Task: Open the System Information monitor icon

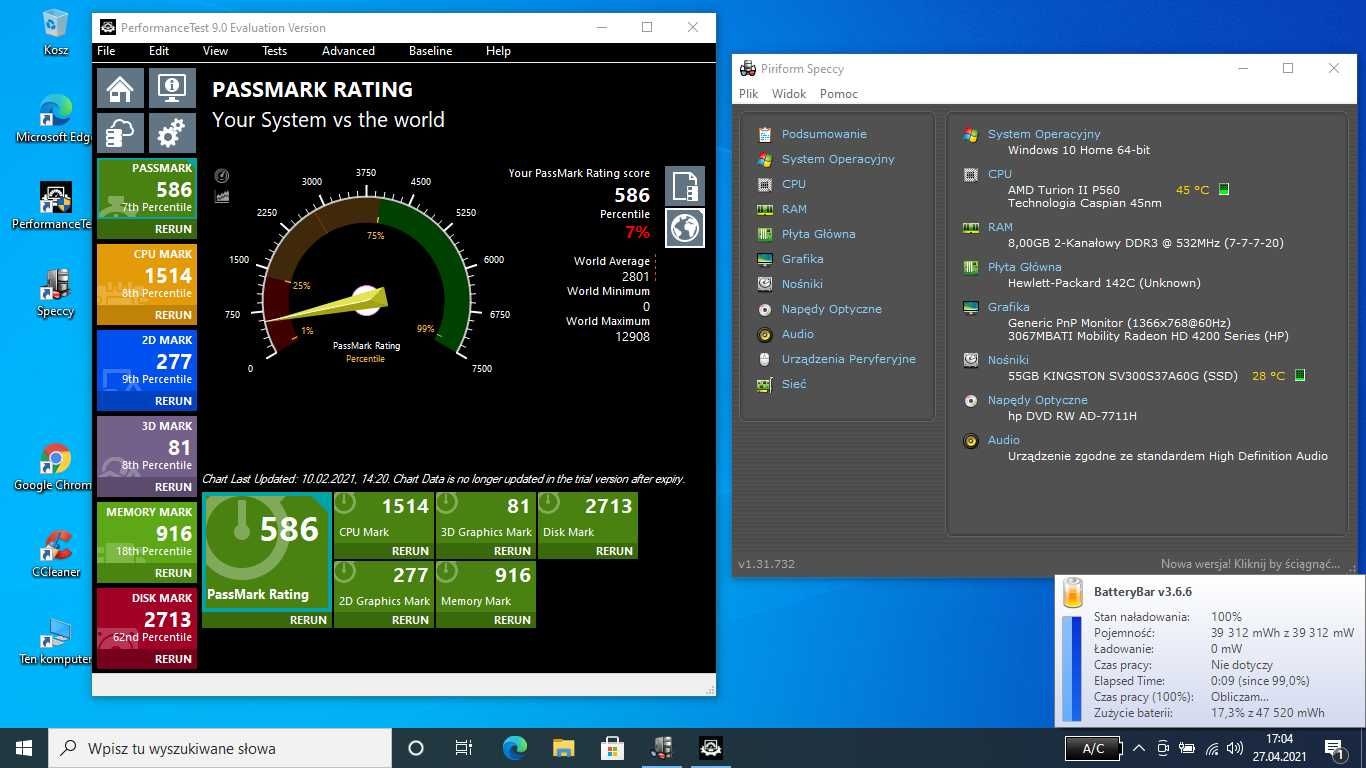Action: coord(172,88)
